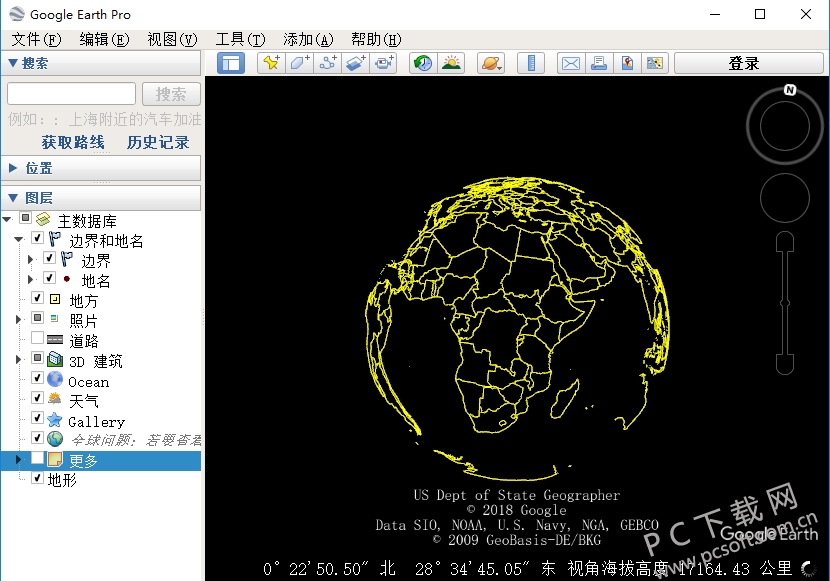Expand the 位置 panel

pyautogui.click(x=13, y=168)
